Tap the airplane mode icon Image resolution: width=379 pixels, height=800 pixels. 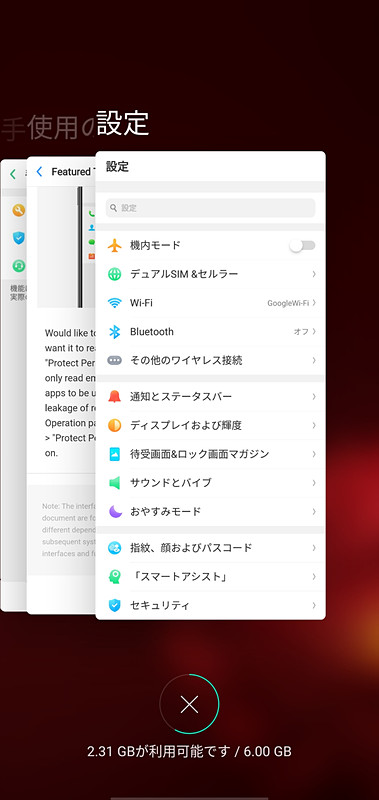[115, 245]
